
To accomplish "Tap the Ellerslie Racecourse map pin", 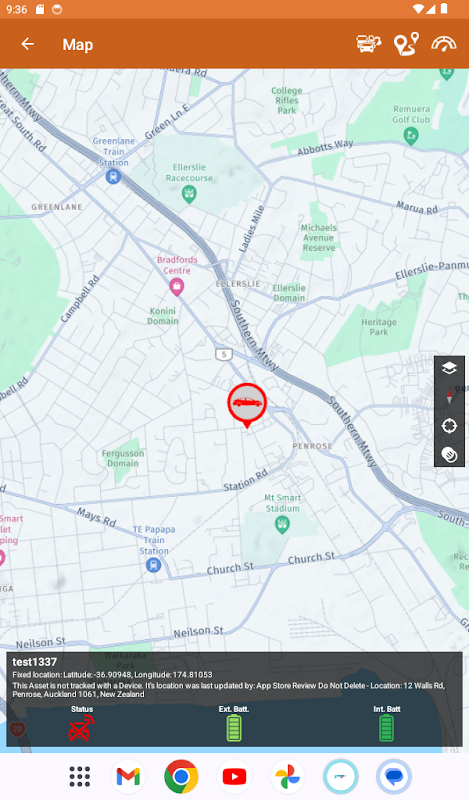I will click(x=189, y=194).
